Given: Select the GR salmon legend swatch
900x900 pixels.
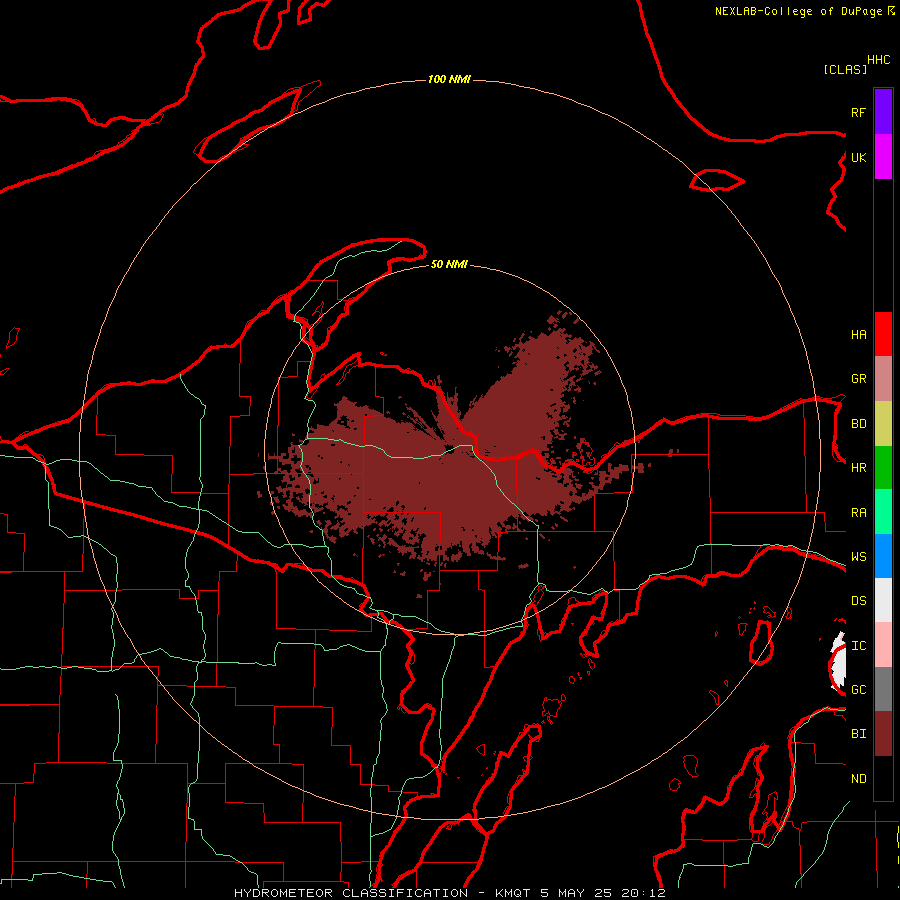Looking at the screenshot, I should coord(883,379).
